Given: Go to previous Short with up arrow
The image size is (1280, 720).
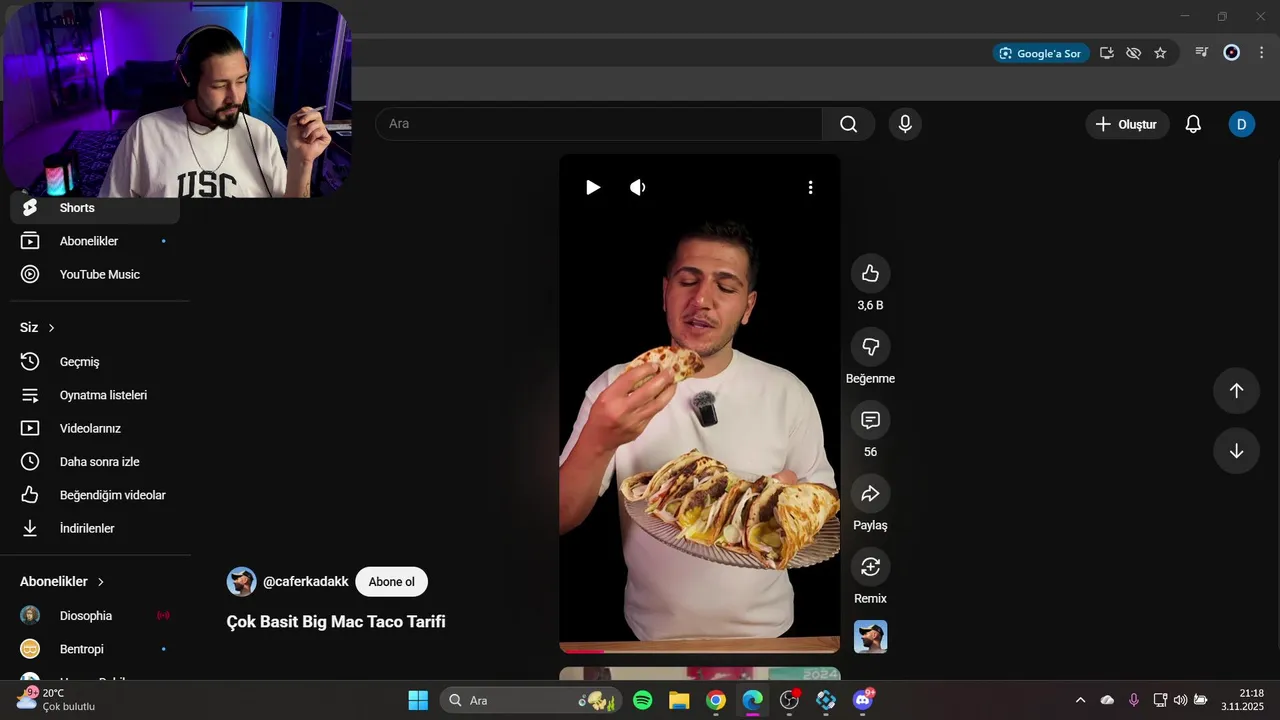Looking at the screenshot, I should 1236,391.
